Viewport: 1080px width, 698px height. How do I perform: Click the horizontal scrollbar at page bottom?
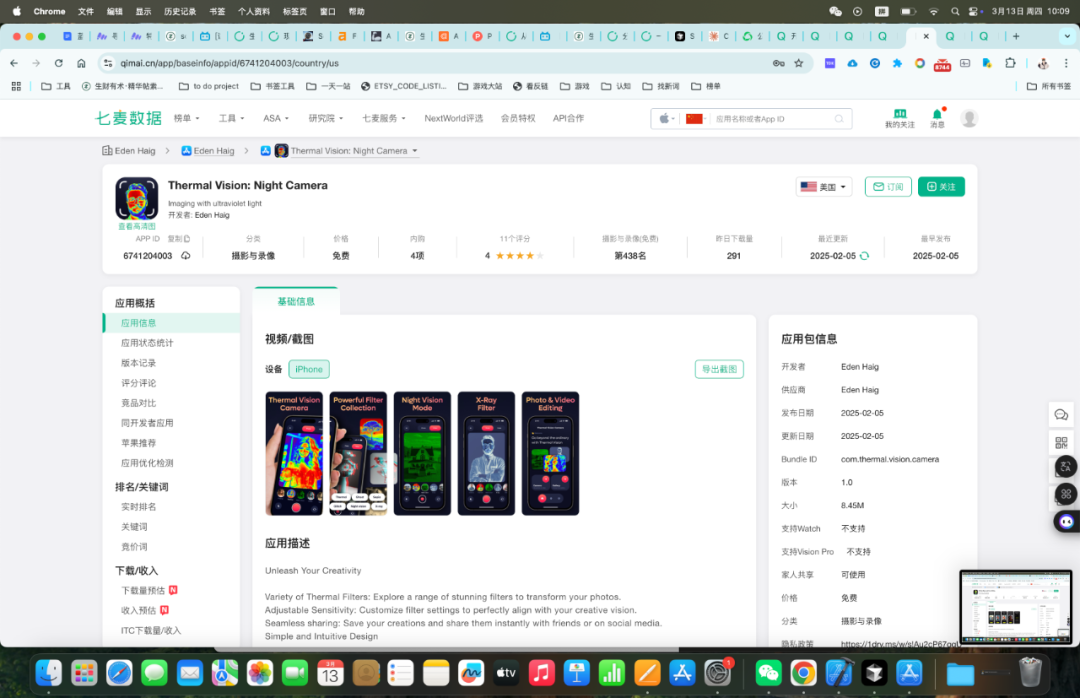click(446, 649)
